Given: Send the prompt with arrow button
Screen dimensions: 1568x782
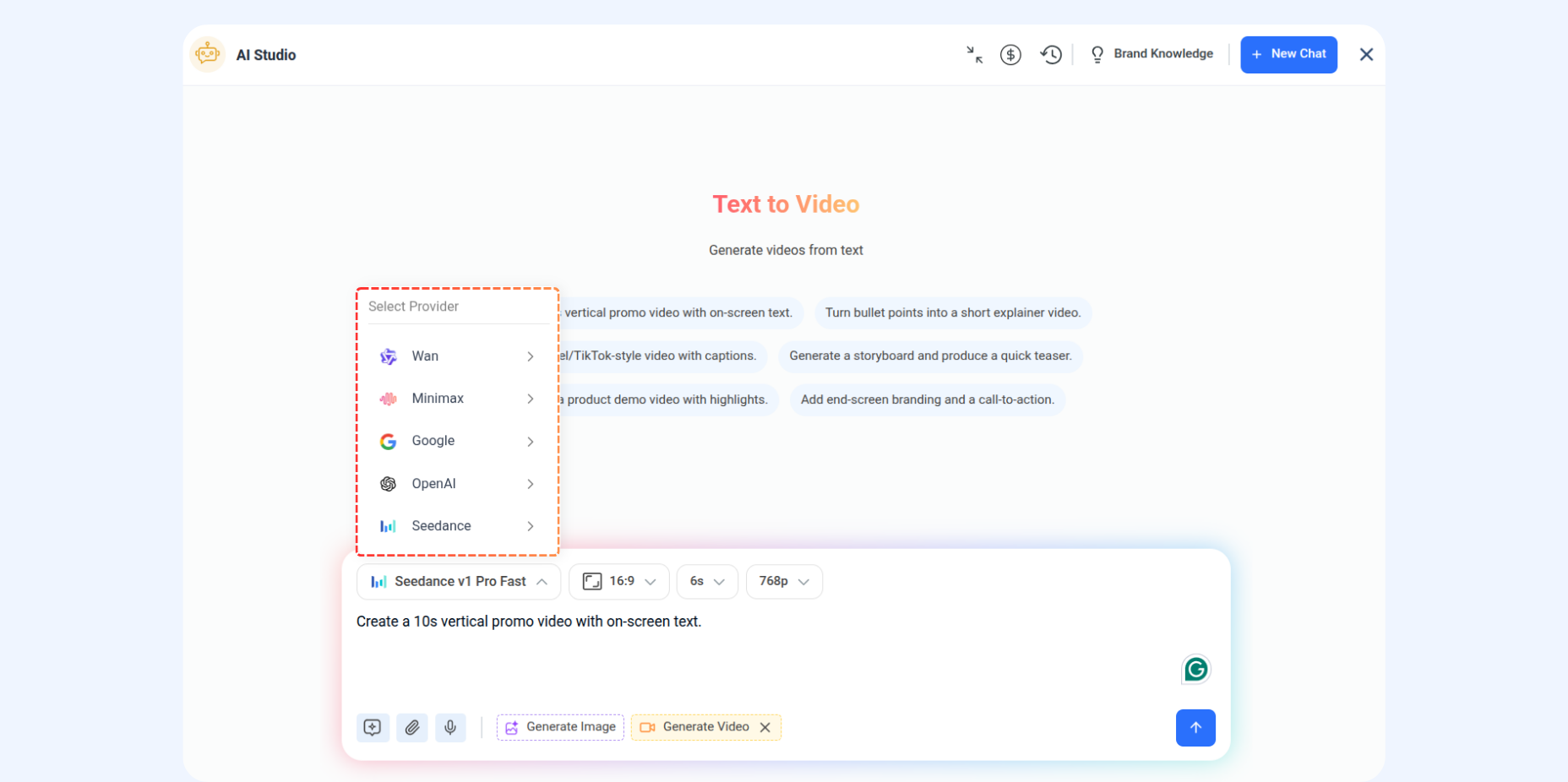Looking at the screenshot, I should click(1195, 728).
